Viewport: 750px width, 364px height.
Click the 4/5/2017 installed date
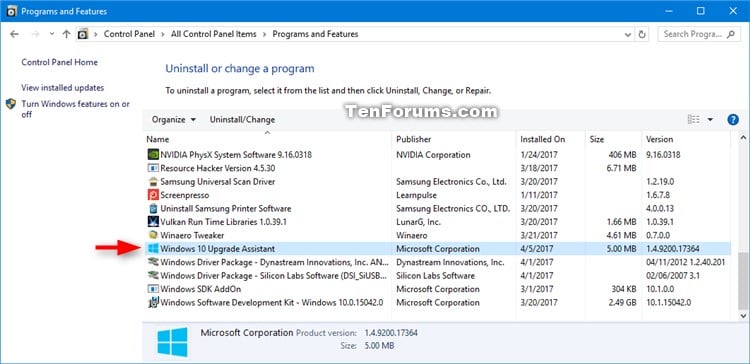537,249
